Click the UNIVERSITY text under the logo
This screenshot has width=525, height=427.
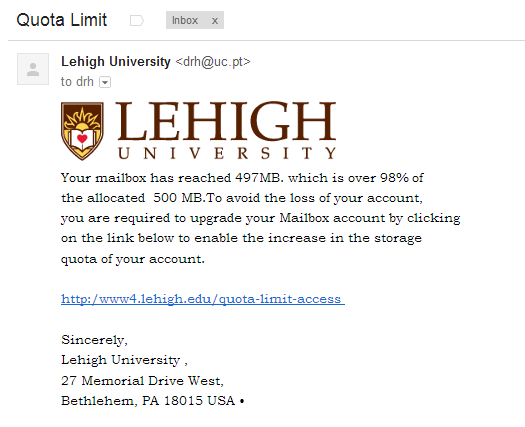[227, 153]
